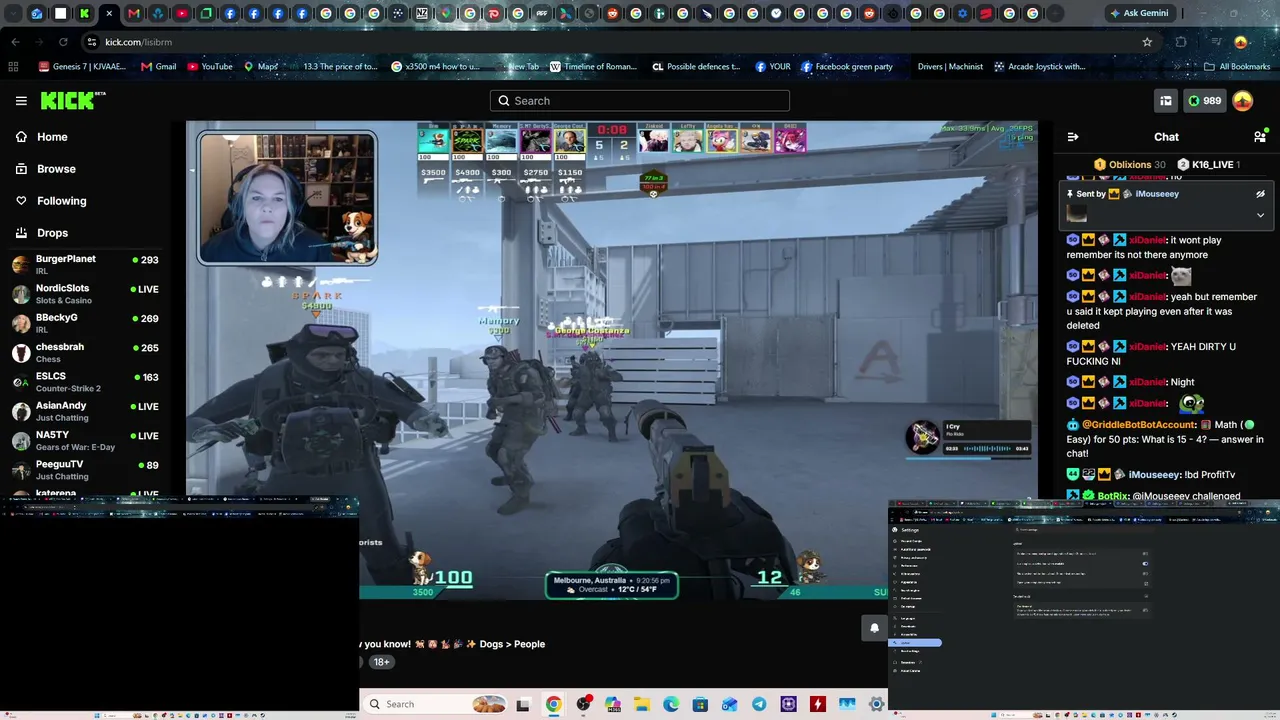Open Microsoft Store from the taskbar
Screen dimensions: 1280x720
(x=700, y=704)
